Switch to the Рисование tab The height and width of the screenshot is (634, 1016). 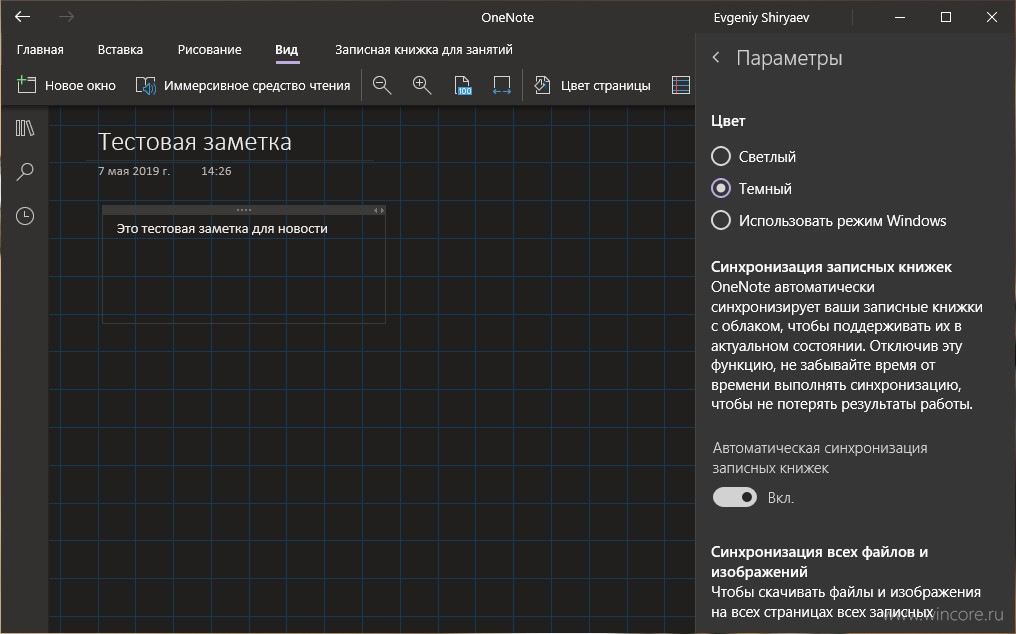click(209, 50)
